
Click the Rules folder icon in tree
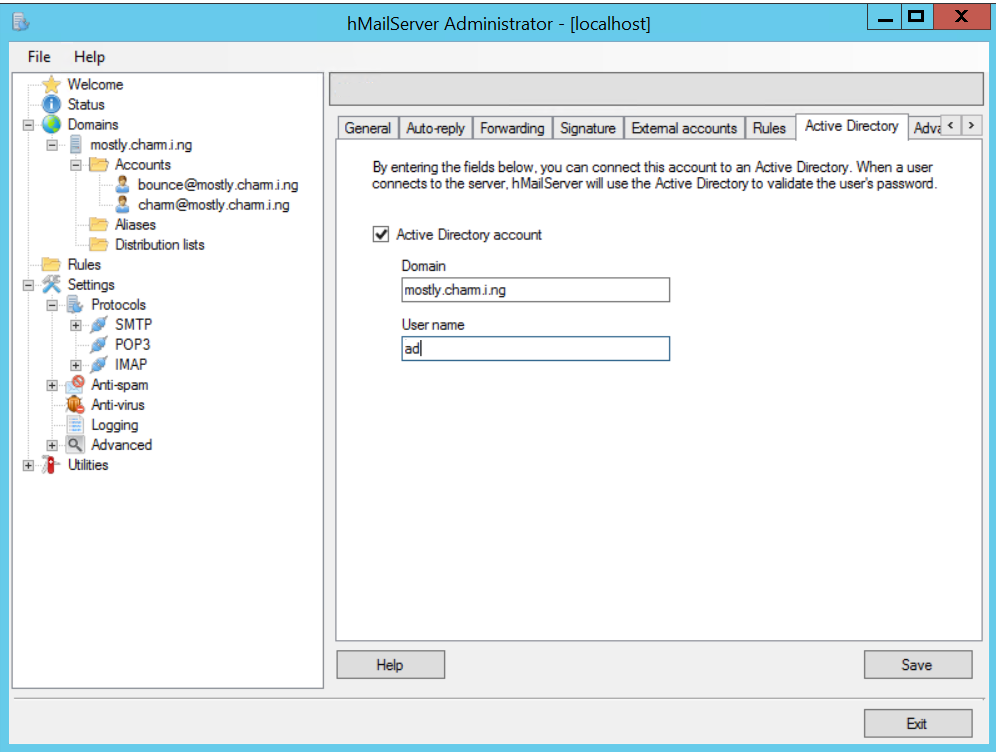click(x=51, y=264)
